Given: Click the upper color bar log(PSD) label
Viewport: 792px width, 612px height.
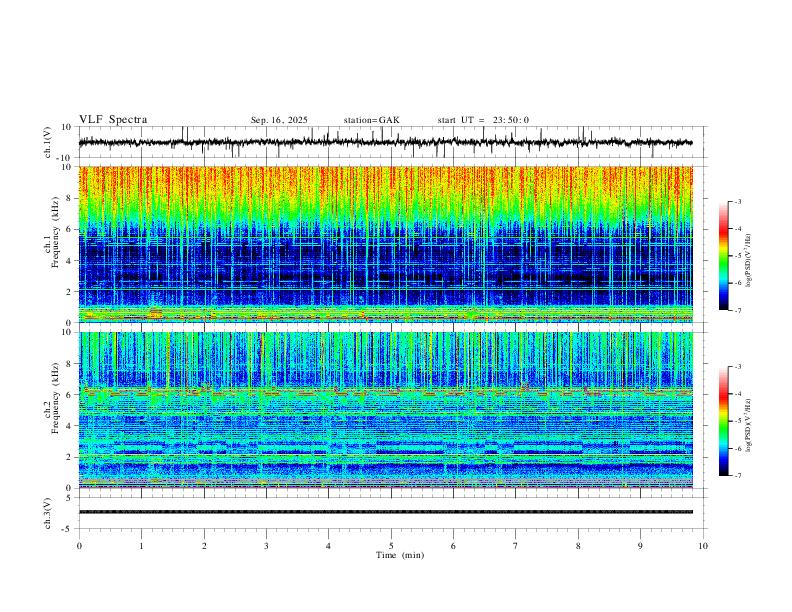Looking at the screenshot, I should (x=749, y=260).
